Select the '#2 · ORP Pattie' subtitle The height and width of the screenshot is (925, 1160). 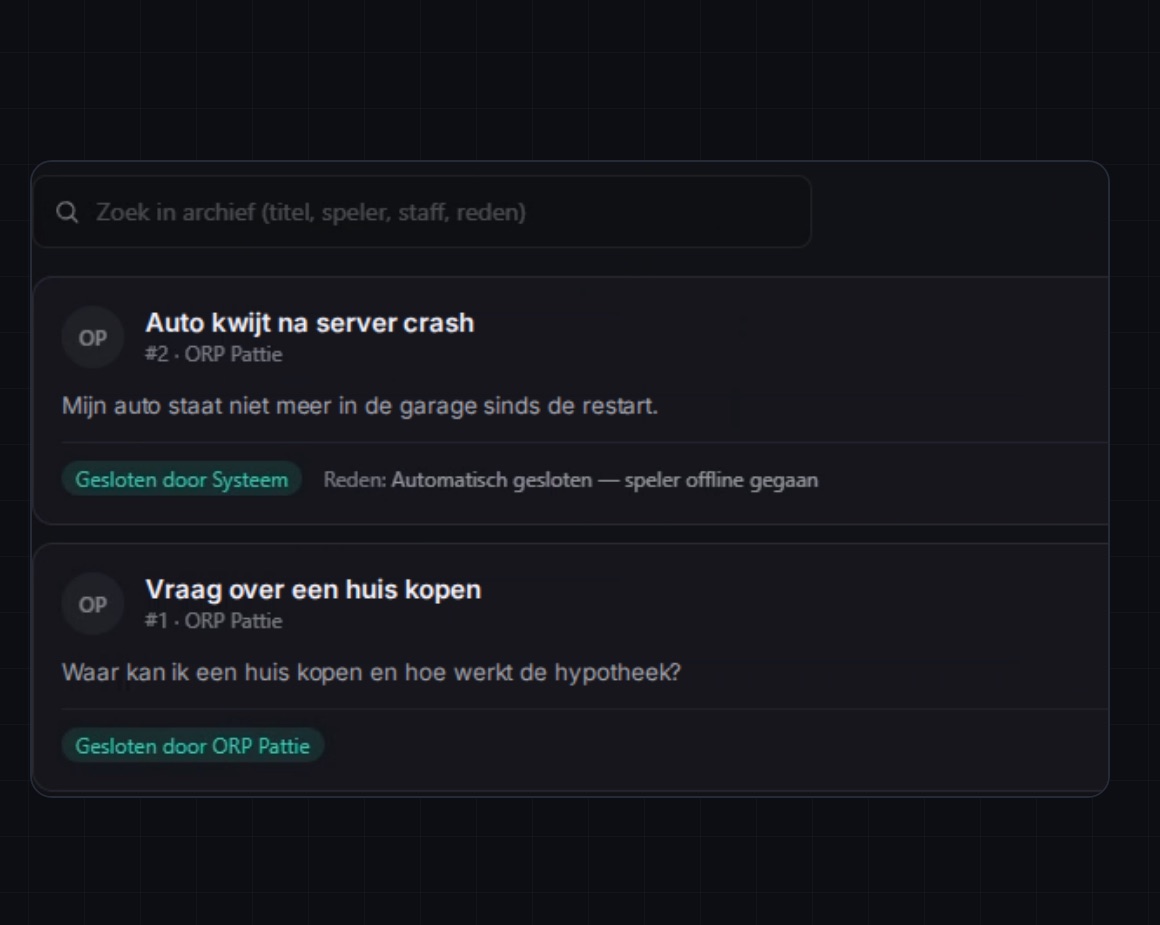point(214,354)
